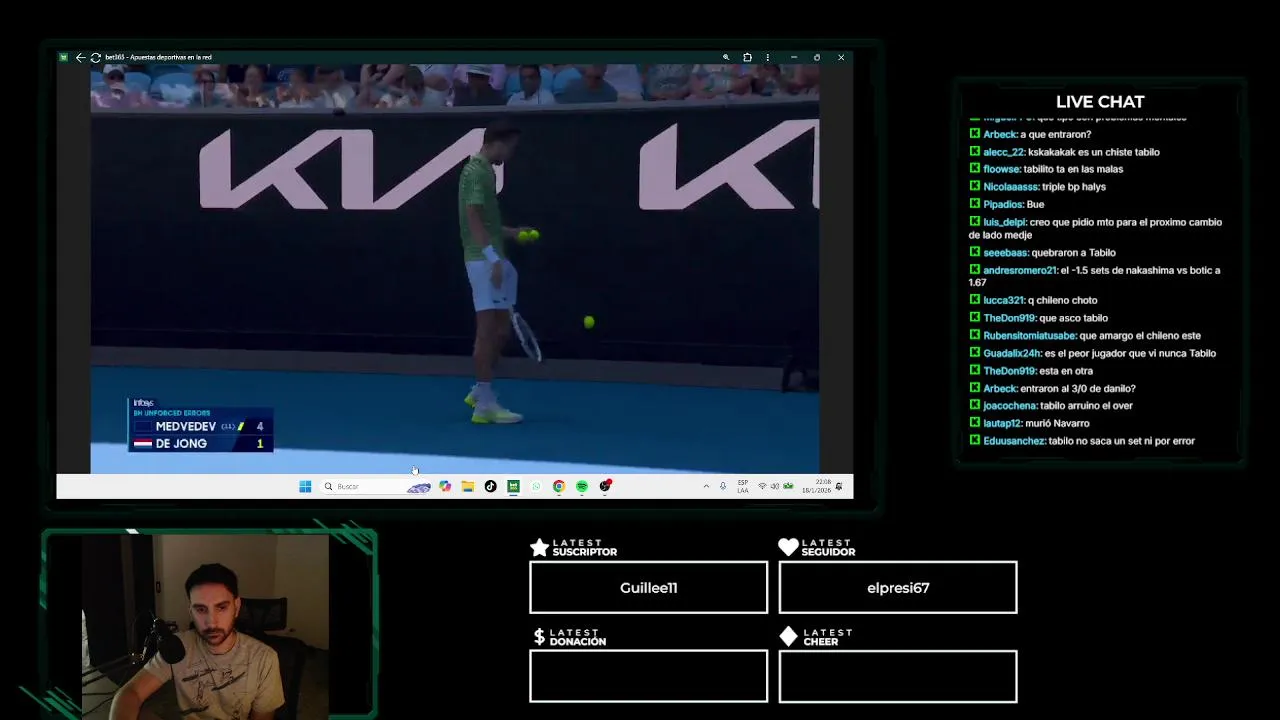Click the Latest Suscriptor star icon
The image size is (1280, 720).
(539, 547)
